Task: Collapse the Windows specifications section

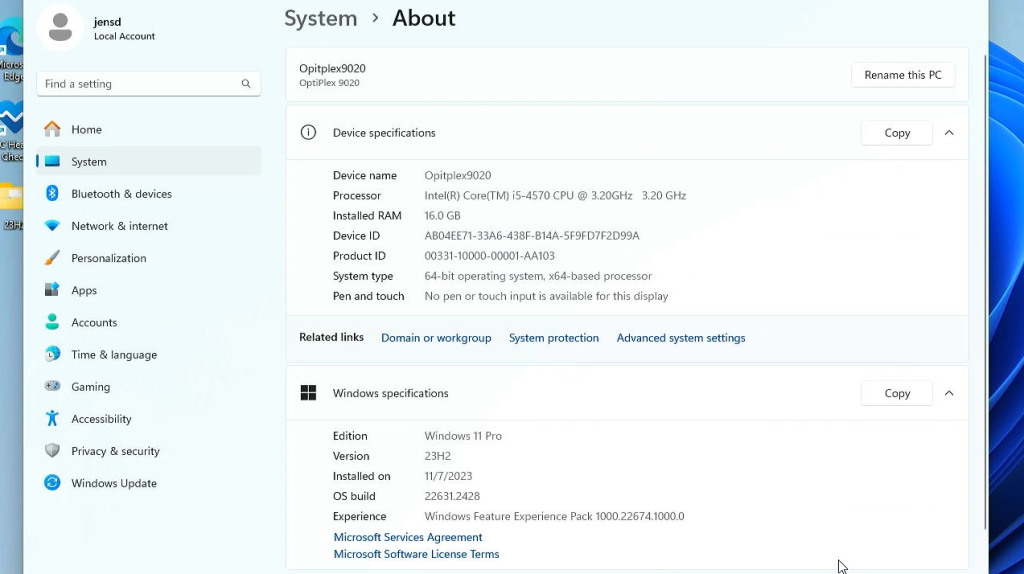Action: coord(949,393)
